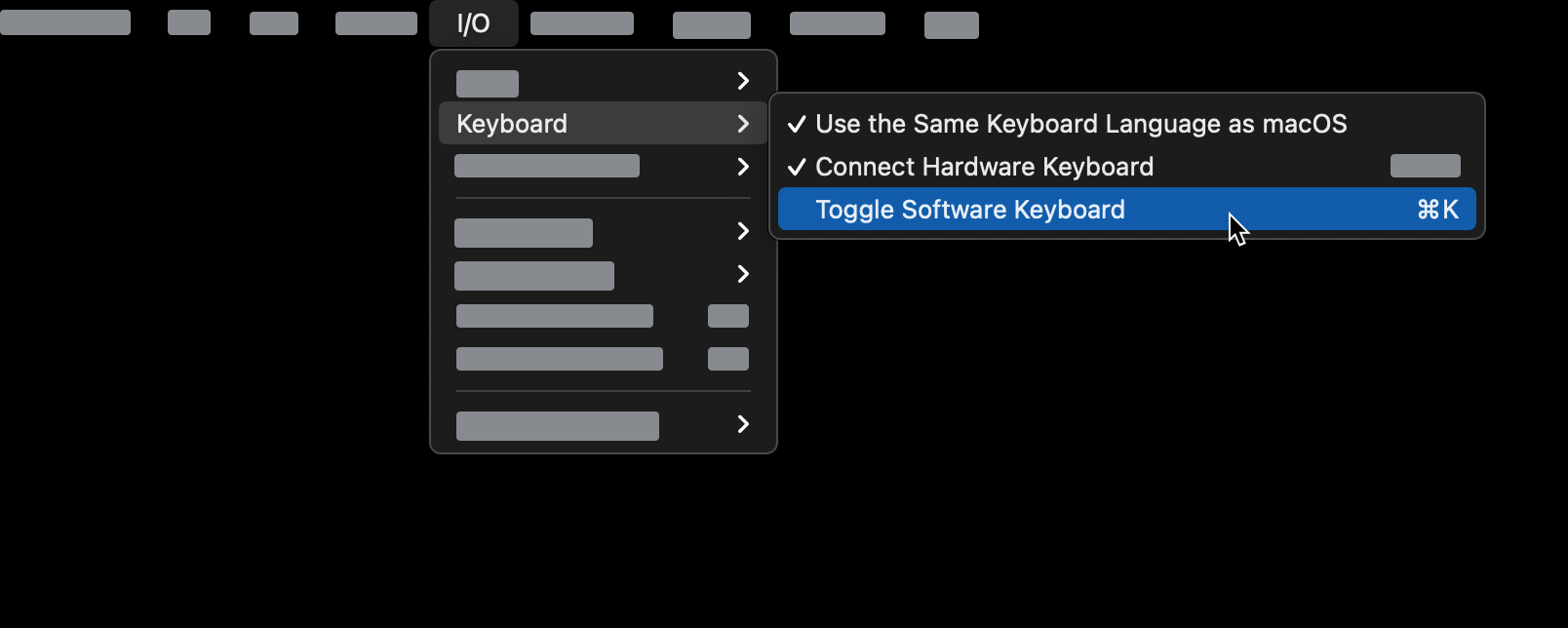The image size is (1568, 628).
Task: Click the arrow on the Keyboard row
Action: (x=743, y=124)
